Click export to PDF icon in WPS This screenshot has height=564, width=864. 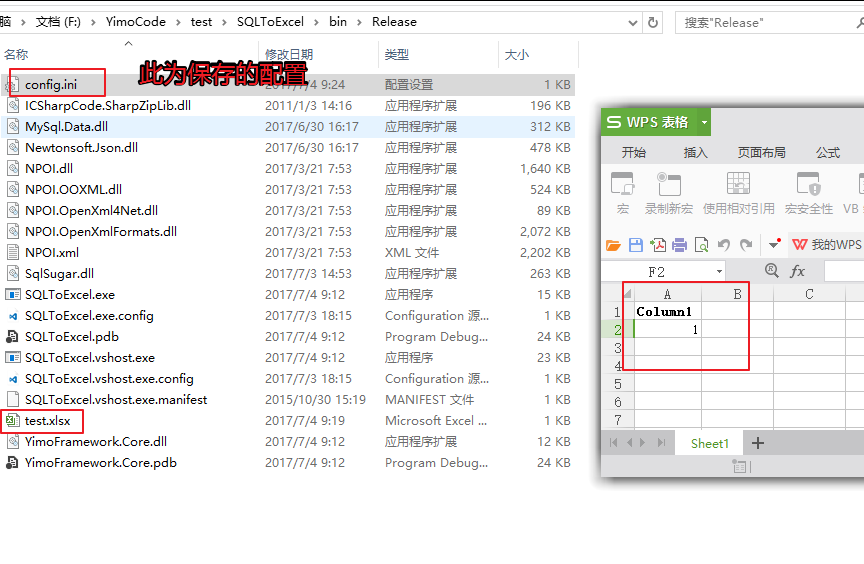click(658, 245)
